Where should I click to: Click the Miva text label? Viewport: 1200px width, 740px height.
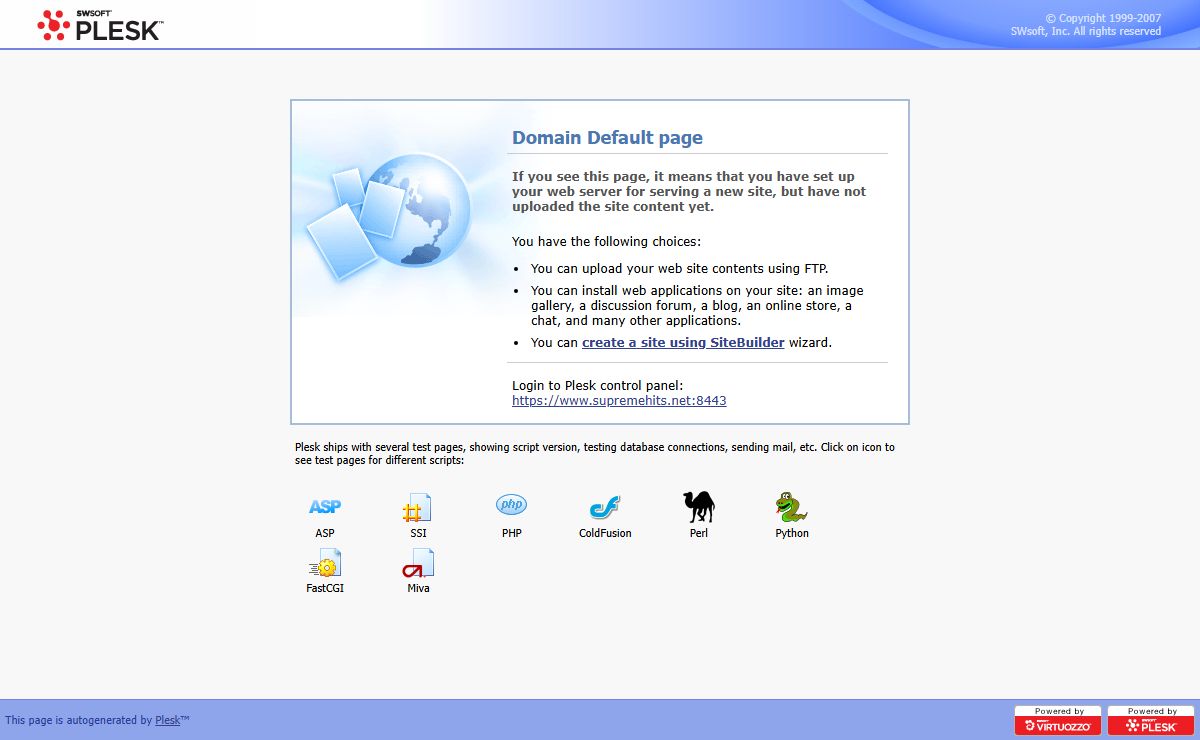tap(418, 588)
